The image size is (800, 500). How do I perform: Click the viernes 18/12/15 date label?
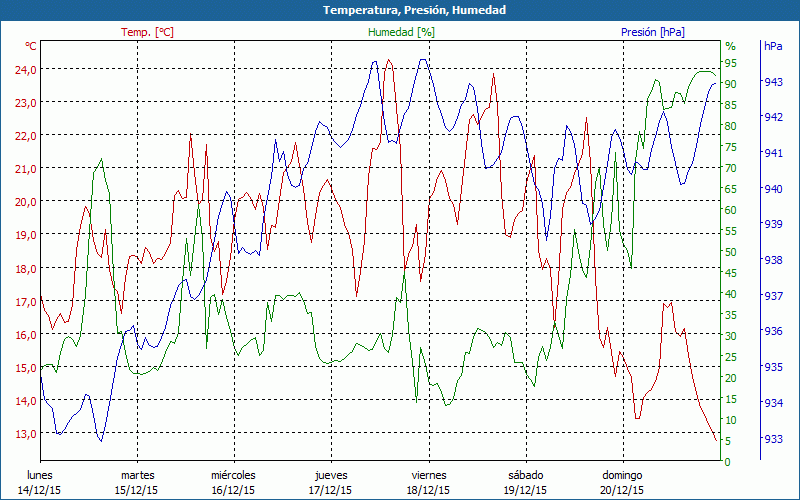pyautogui.click(x=428, y=483)
